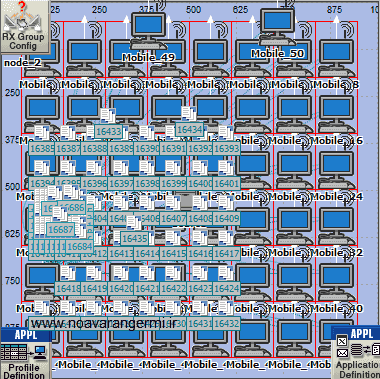380x379 pixels.
Task: Click the packet icon above label 16433
Action: point(108,116)
